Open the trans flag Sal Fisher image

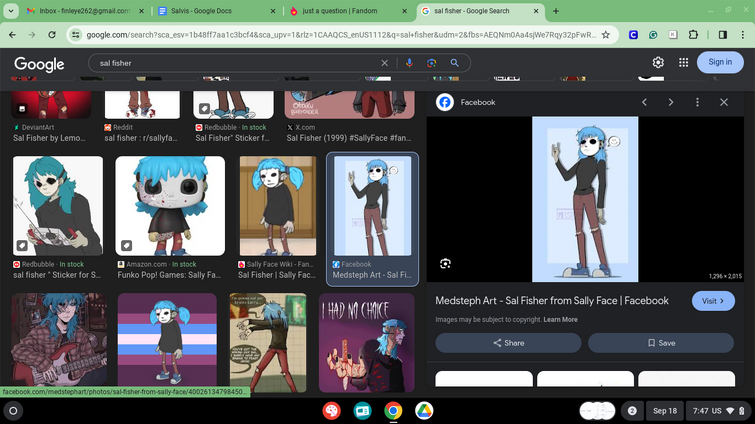pos(167,340)
